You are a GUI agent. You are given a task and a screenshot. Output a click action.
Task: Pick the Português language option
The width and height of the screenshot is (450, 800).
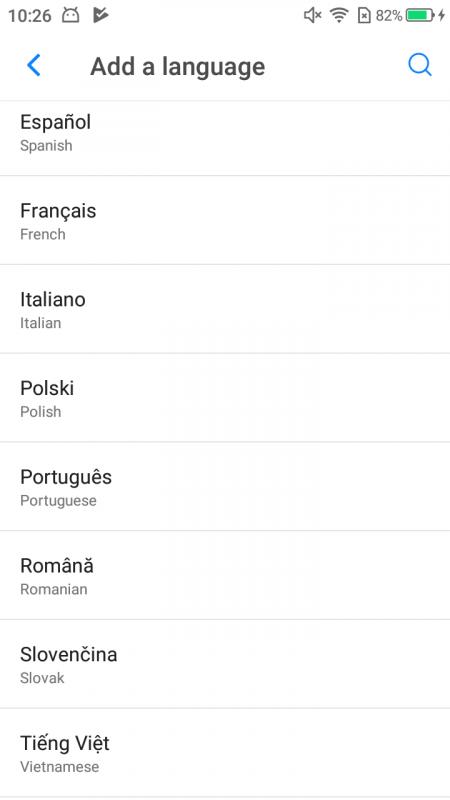click(225, 487)
